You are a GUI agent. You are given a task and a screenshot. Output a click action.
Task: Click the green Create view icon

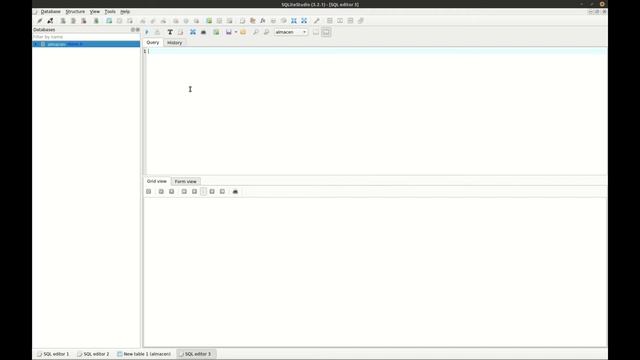[209, 21]
